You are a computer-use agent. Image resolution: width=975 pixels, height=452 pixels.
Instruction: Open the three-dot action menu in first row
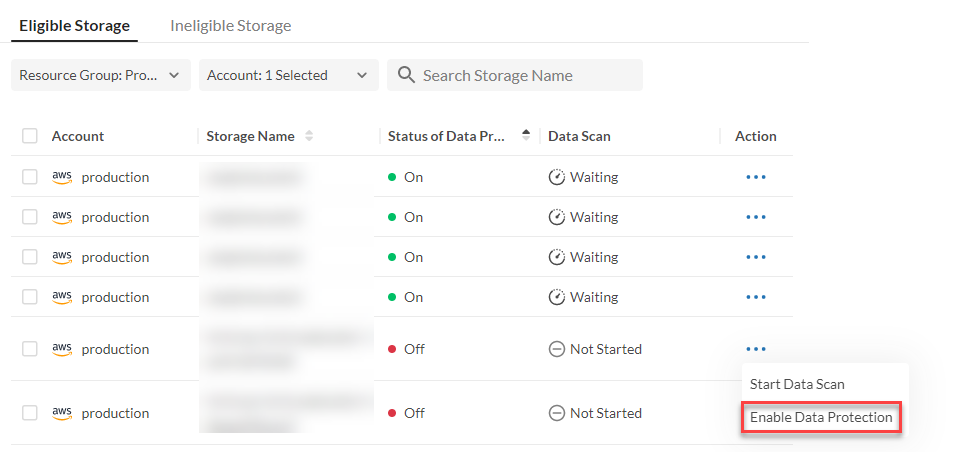(755, 177)
